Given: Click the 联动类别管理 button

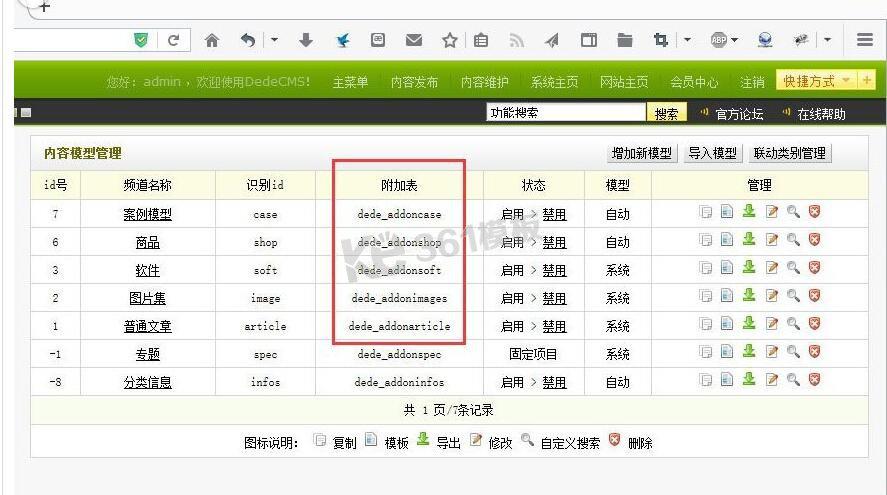Looking at the screenshot, I should pyautogui.click(x=790, y=153).
